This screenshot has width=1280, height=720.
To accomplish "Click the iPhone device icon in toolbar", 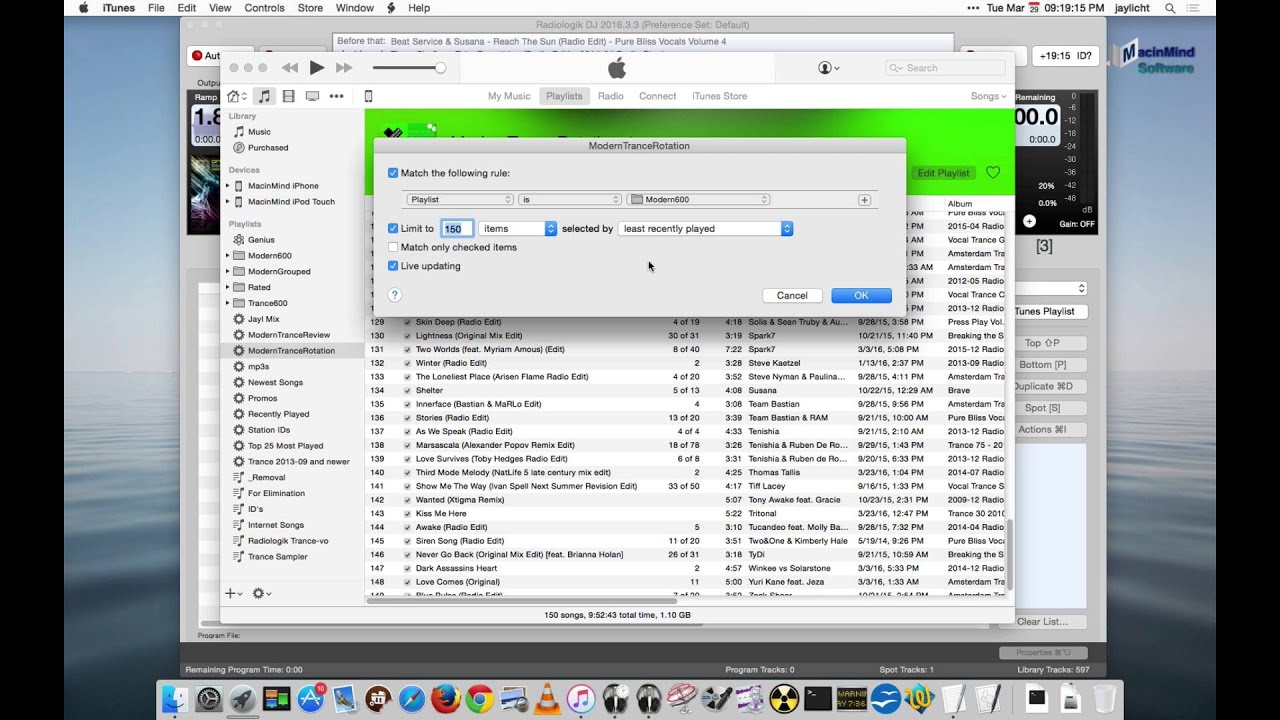I will [x=368, y=96].
